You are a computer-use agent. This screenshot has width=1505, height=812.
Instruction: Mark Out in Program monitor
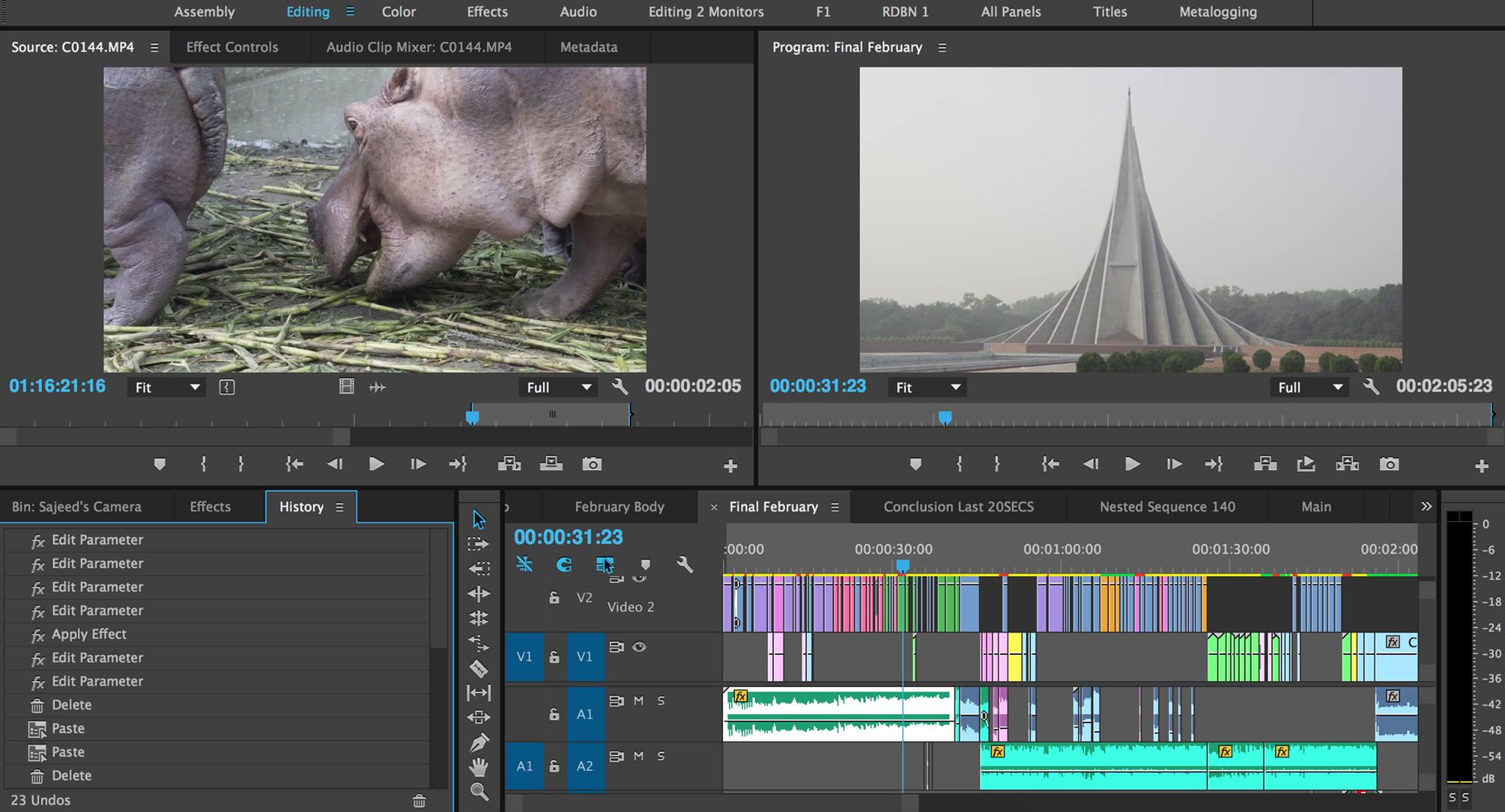coord(996,464)
